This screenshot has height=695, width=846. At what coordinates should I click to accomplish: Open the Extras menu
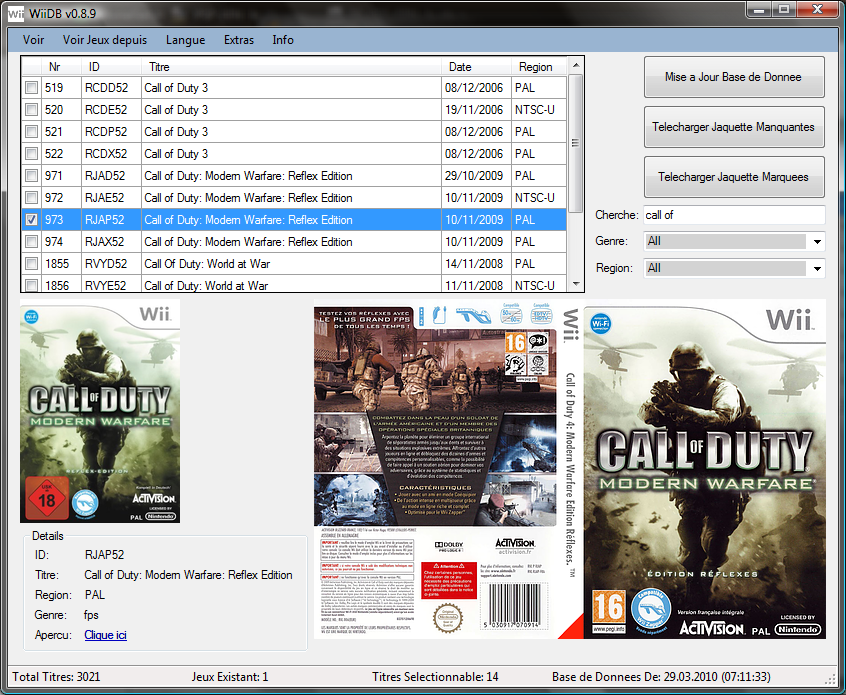(x=239, y=40)
